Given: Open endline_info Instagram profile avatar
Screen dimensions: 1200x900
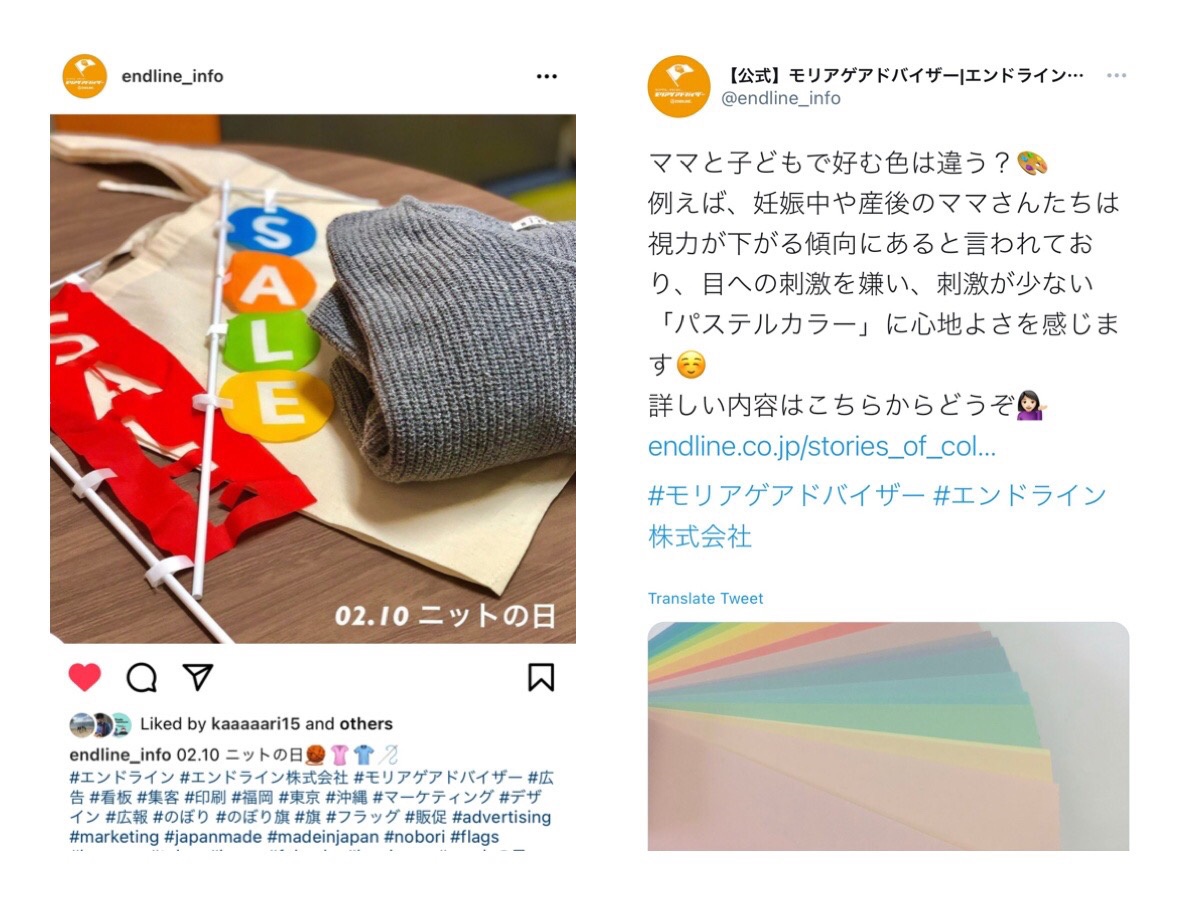Looking at the screenshot, I should 84,76.
